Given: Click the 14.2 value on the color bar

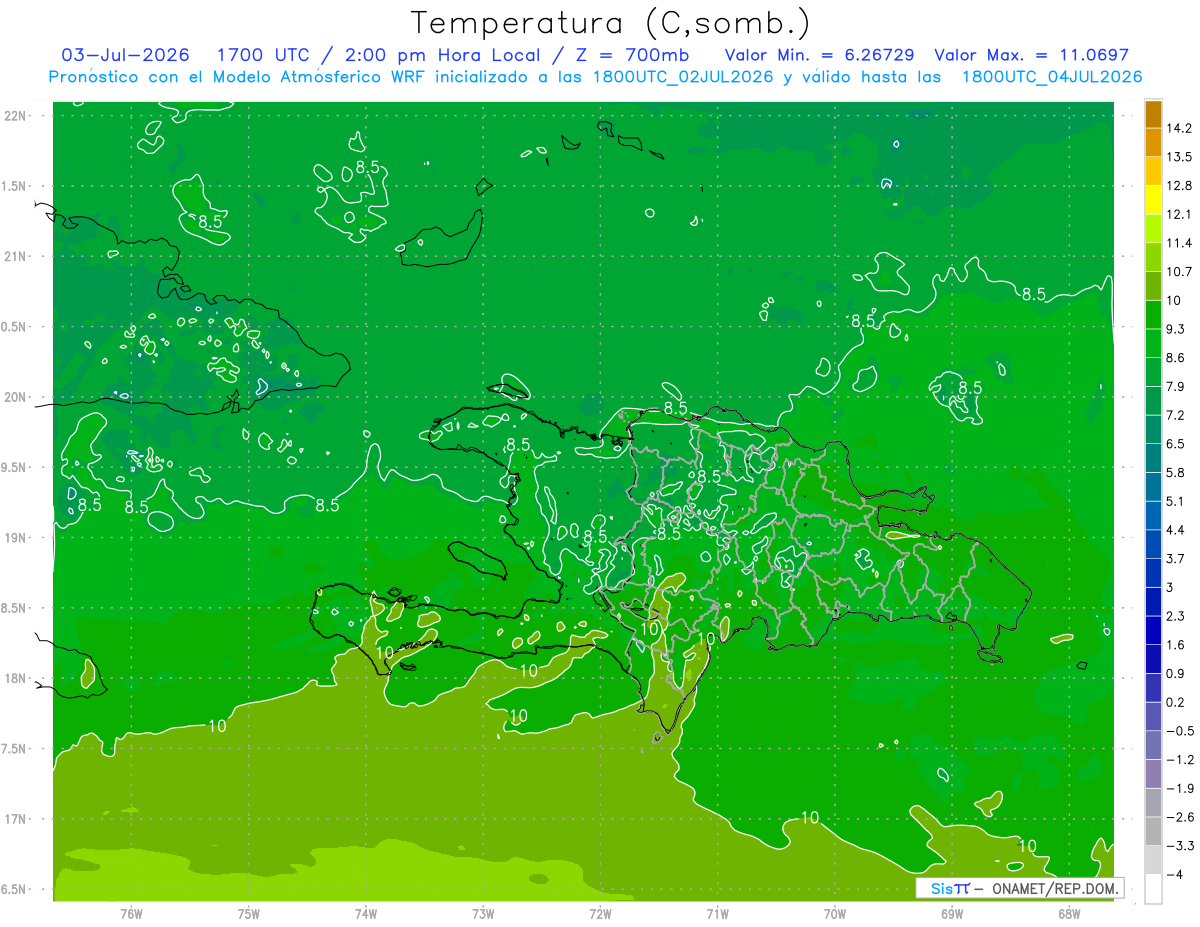Looking at the screenshot, I should (1179, 128).
